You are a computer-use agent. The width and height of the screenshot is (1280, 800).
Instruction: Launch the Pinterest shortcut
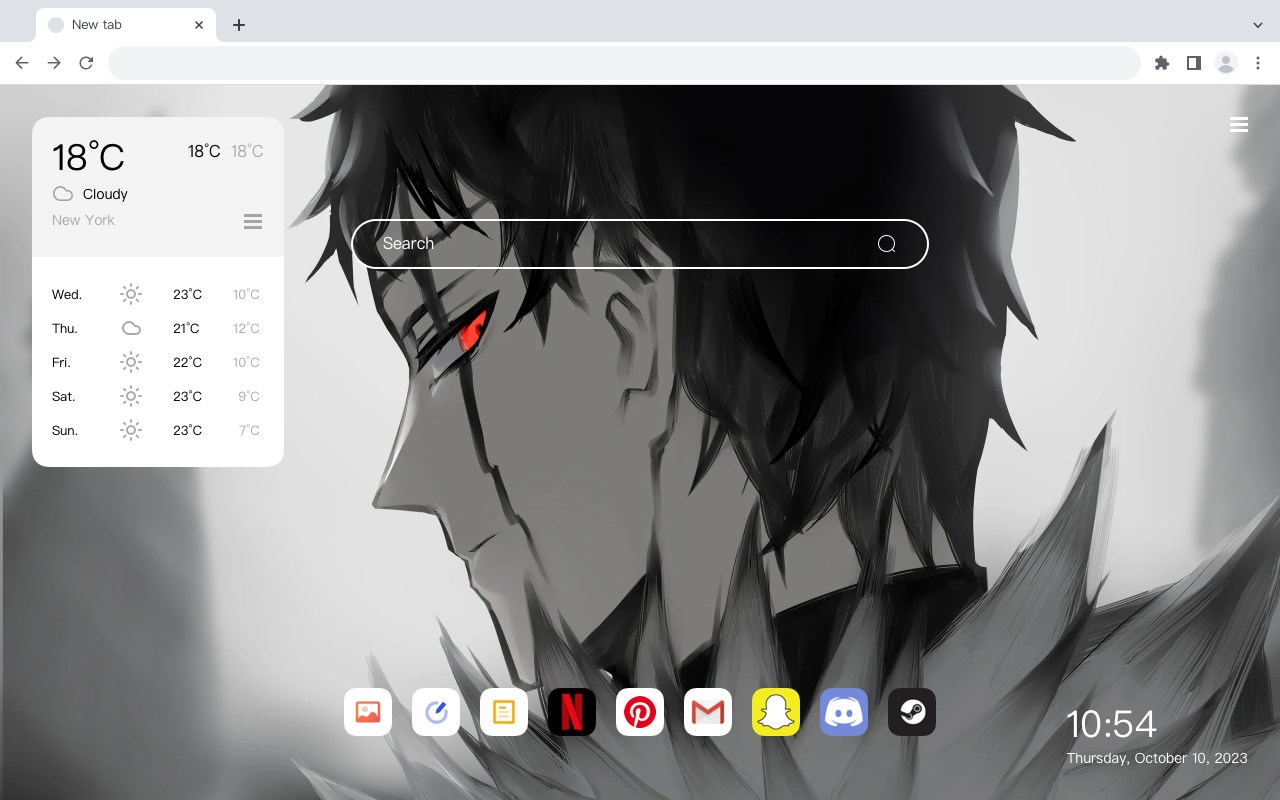pos(640,712)
